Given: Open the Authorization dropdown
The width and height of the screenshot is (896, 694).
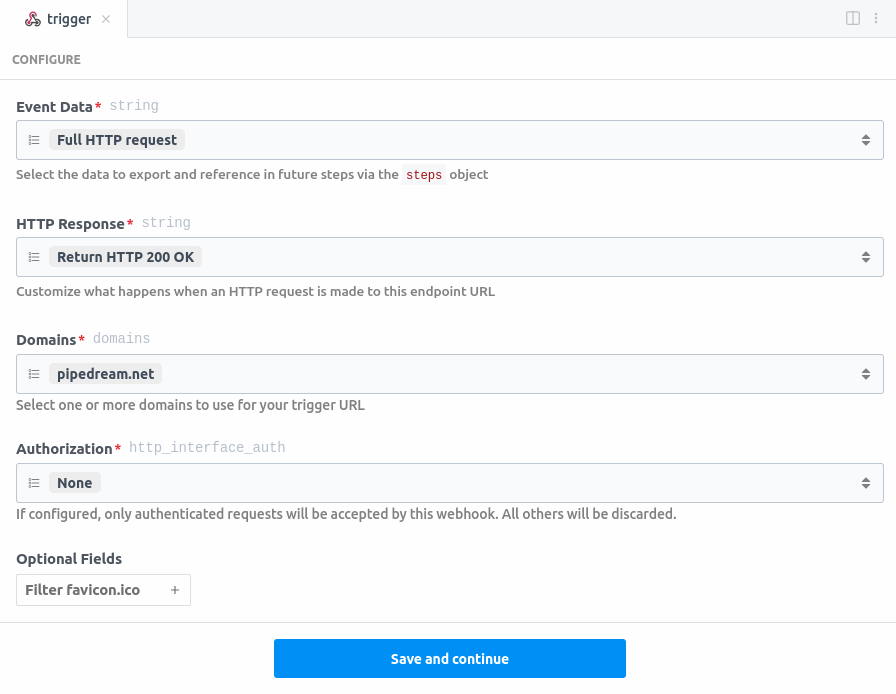Looking at the screenshot, I should [x=500, y=482].
